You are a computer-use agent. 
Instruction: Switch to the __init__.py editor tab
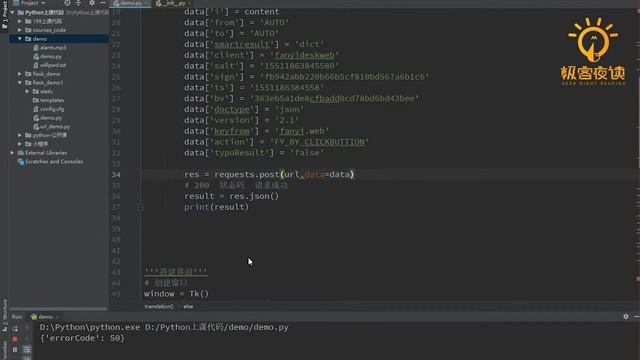(x=174, y=3)
